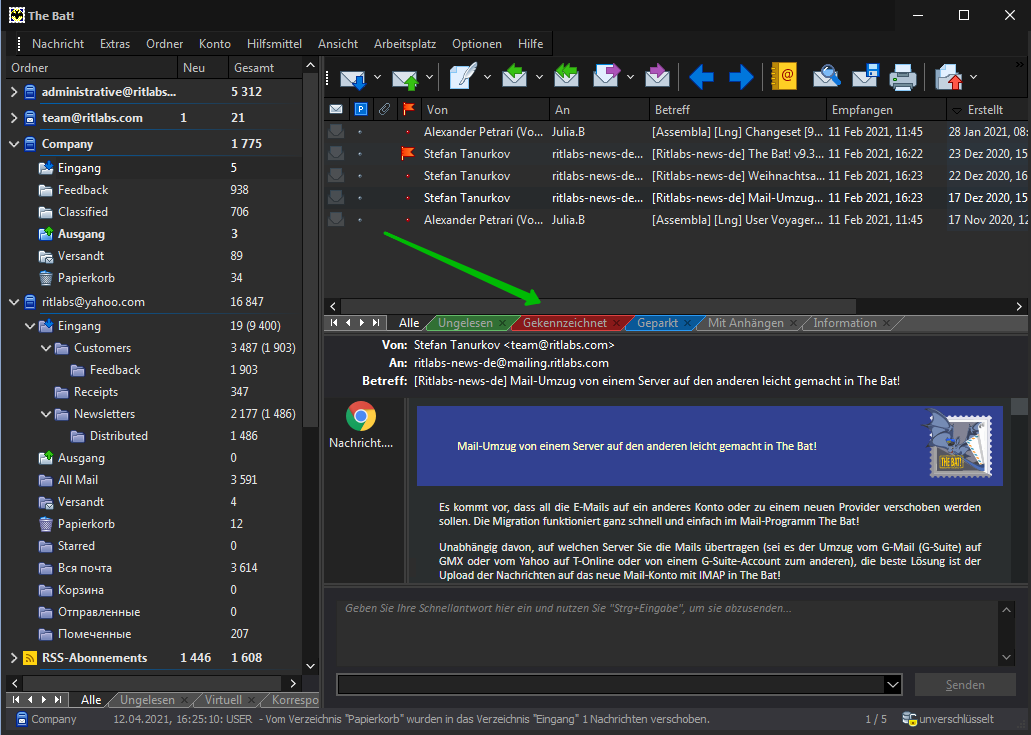Click the paperclip attachment column header

click(x=385, y=109)
